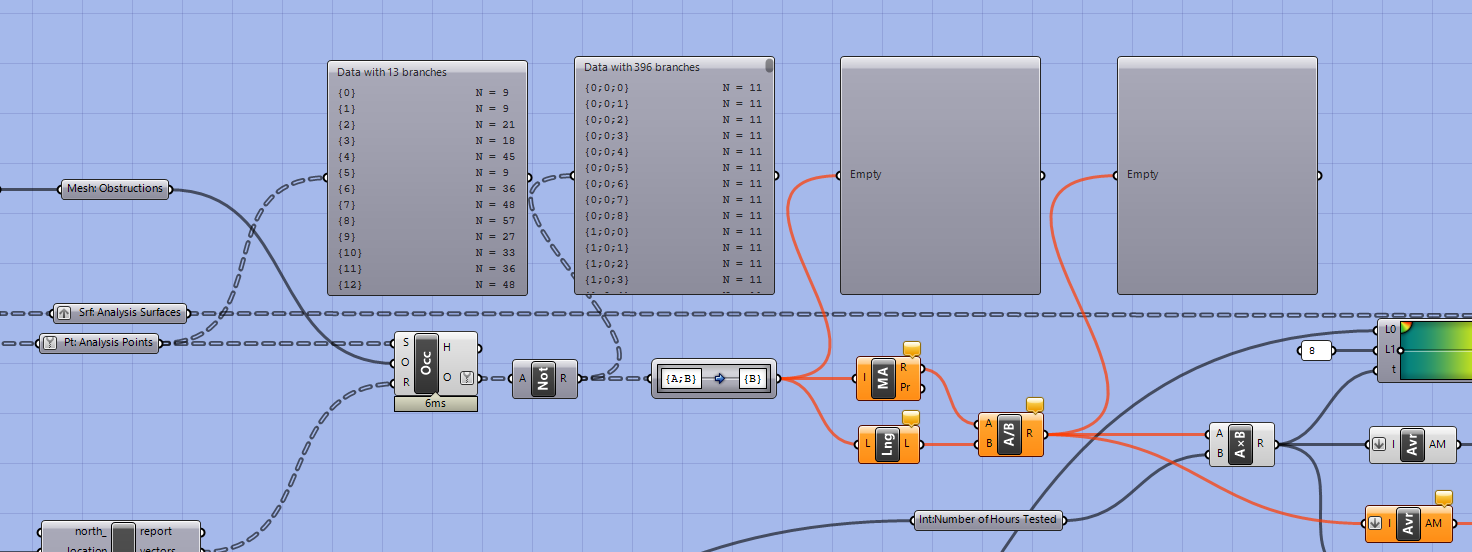
Task: Open the warning balloon above A/B component
Action: 1035,404
